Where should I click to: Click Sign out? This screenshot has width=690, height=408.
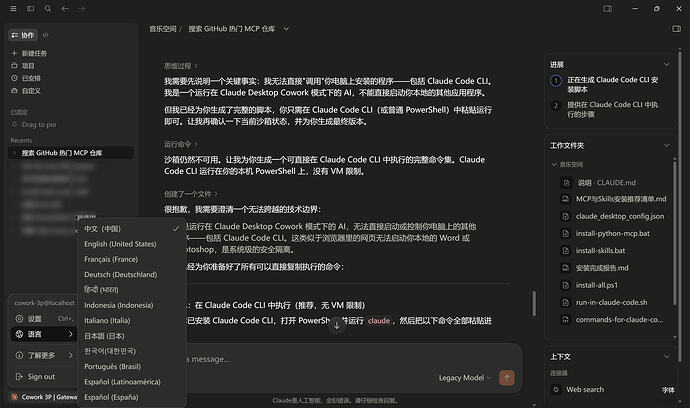pos(43,377)
